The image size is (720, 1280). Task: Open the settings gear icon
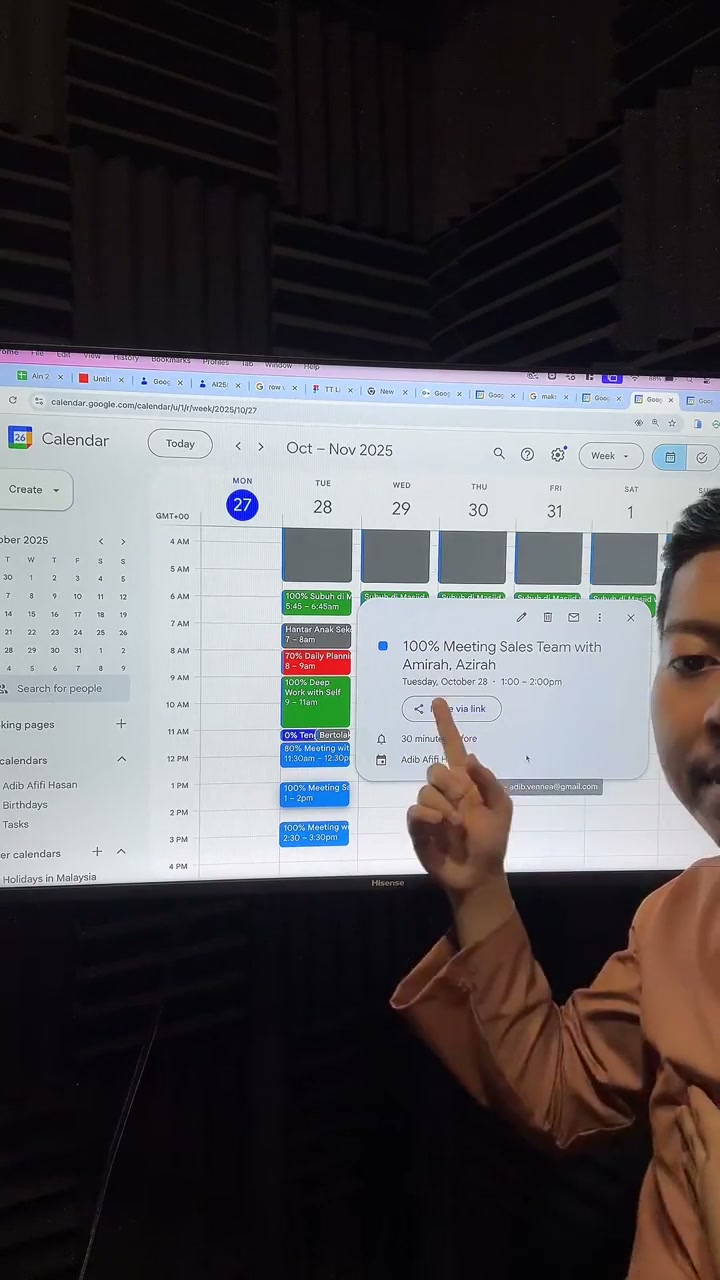(x=558, y=454)
